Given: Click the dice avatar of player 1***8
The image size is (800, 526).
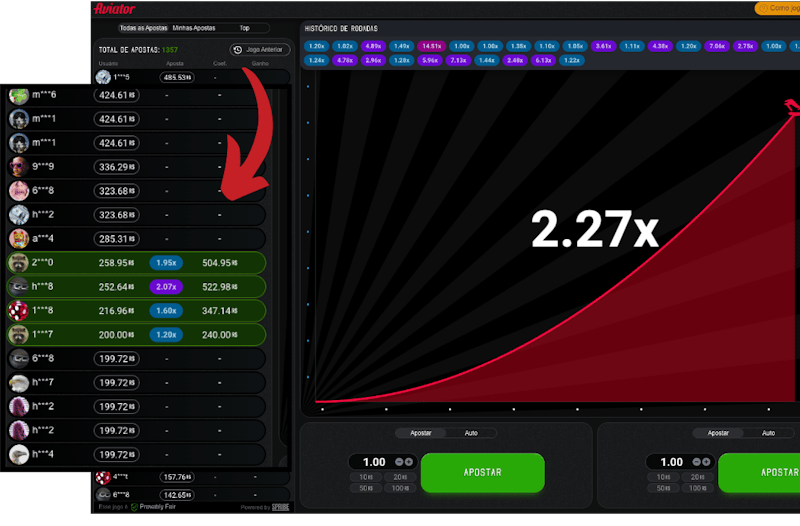Looking at the screenshot, I should tap(19, 311).
